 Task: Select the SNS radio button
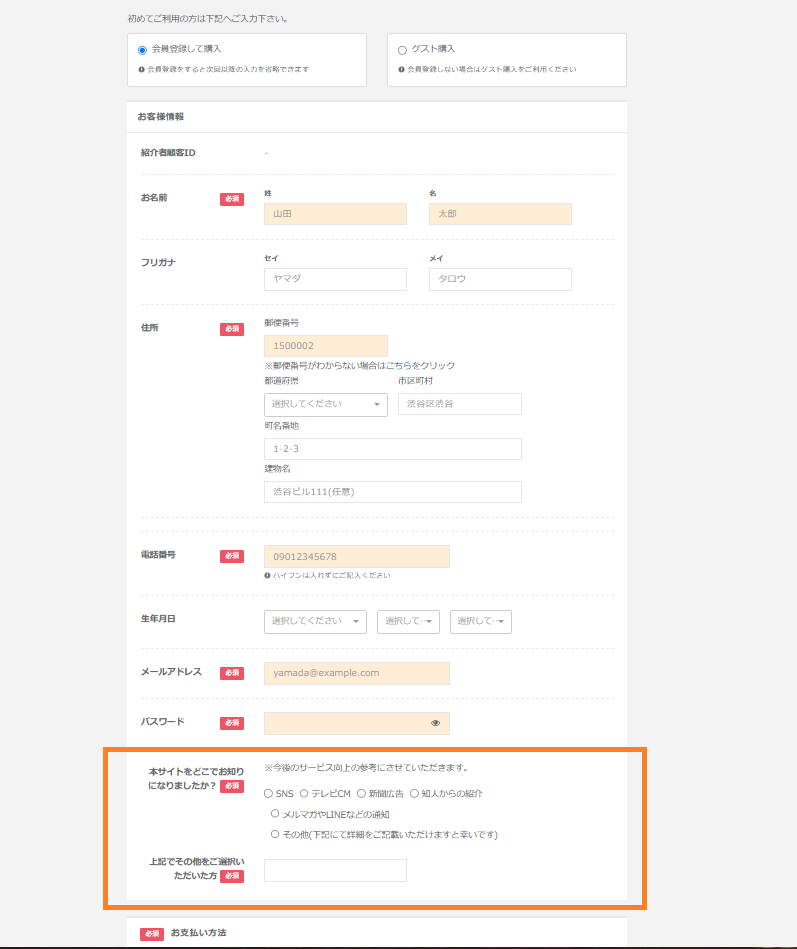tap(268, 793)
